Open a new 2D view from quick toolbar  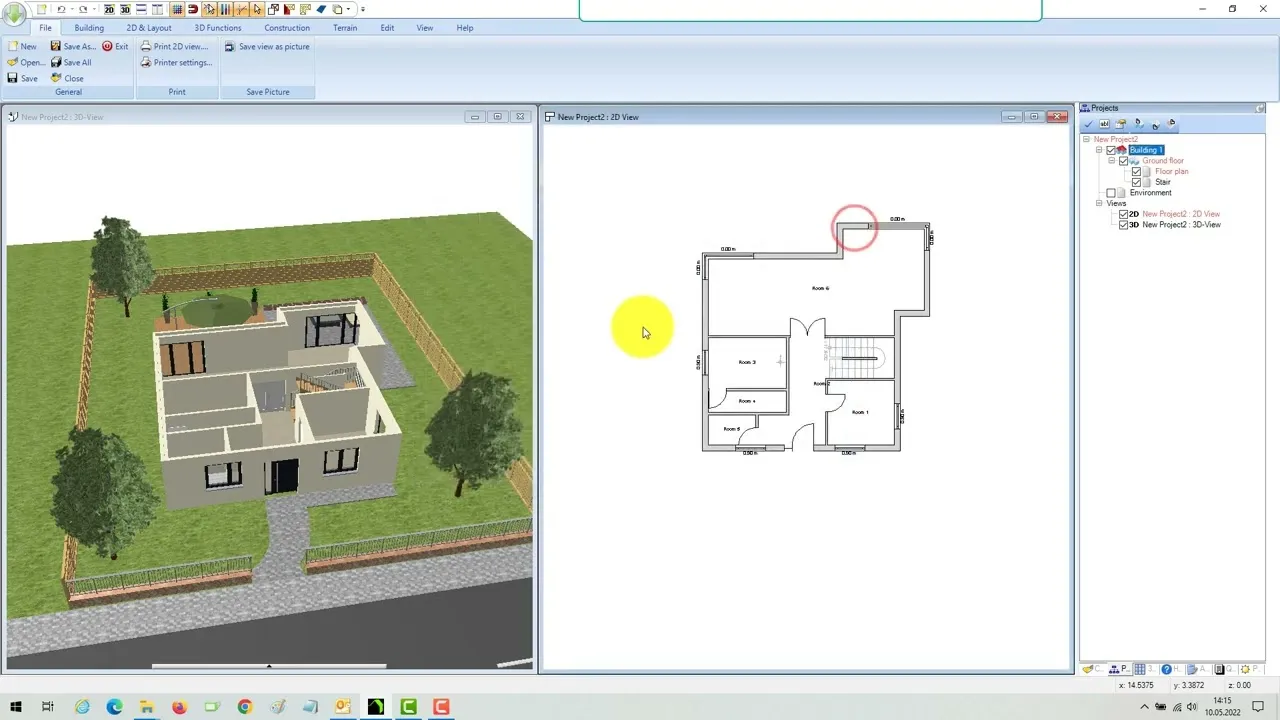[x=109, y=9]
